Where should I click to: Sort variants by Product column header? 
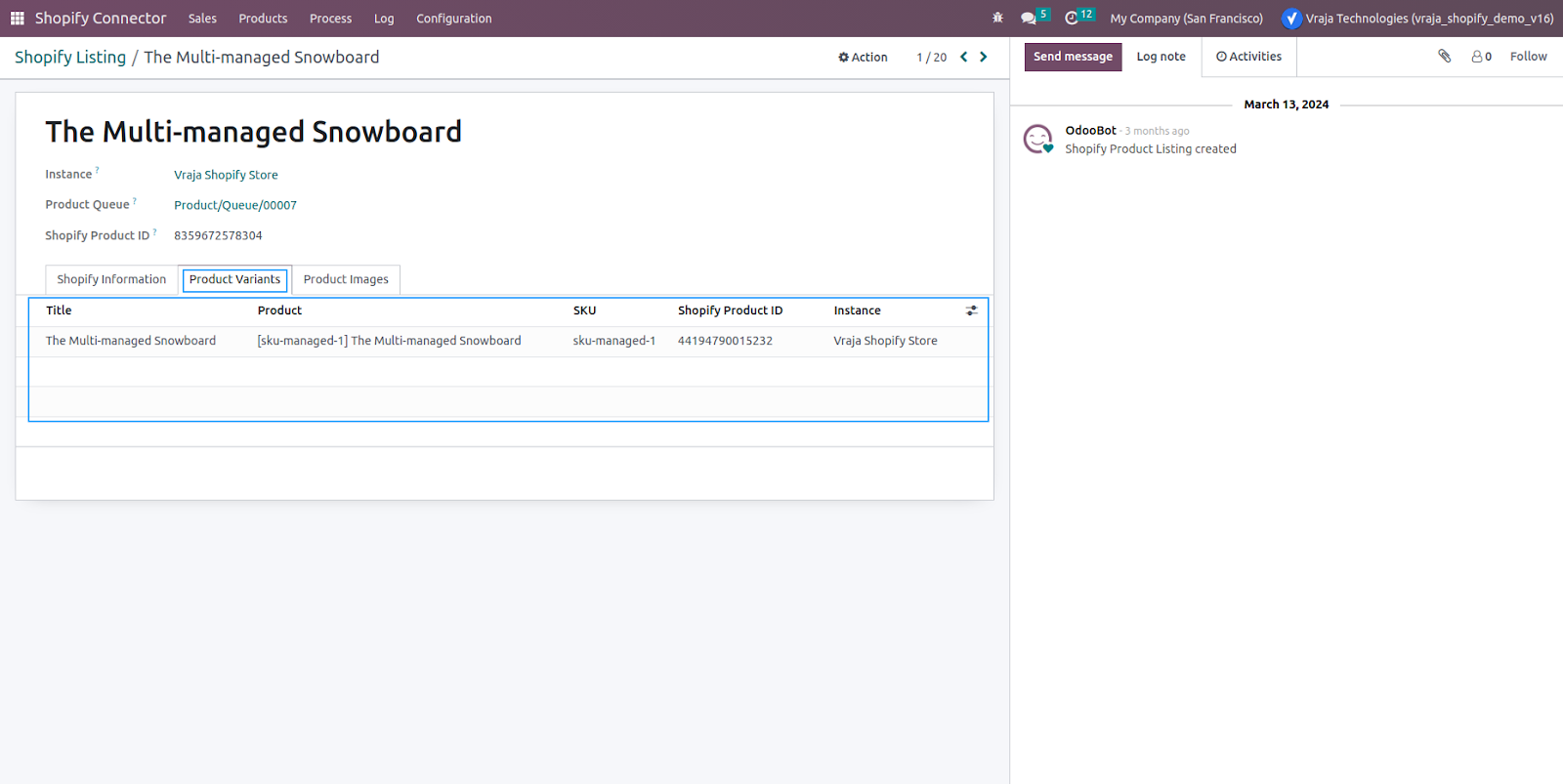pyautogui.click(x=279, y=310)
